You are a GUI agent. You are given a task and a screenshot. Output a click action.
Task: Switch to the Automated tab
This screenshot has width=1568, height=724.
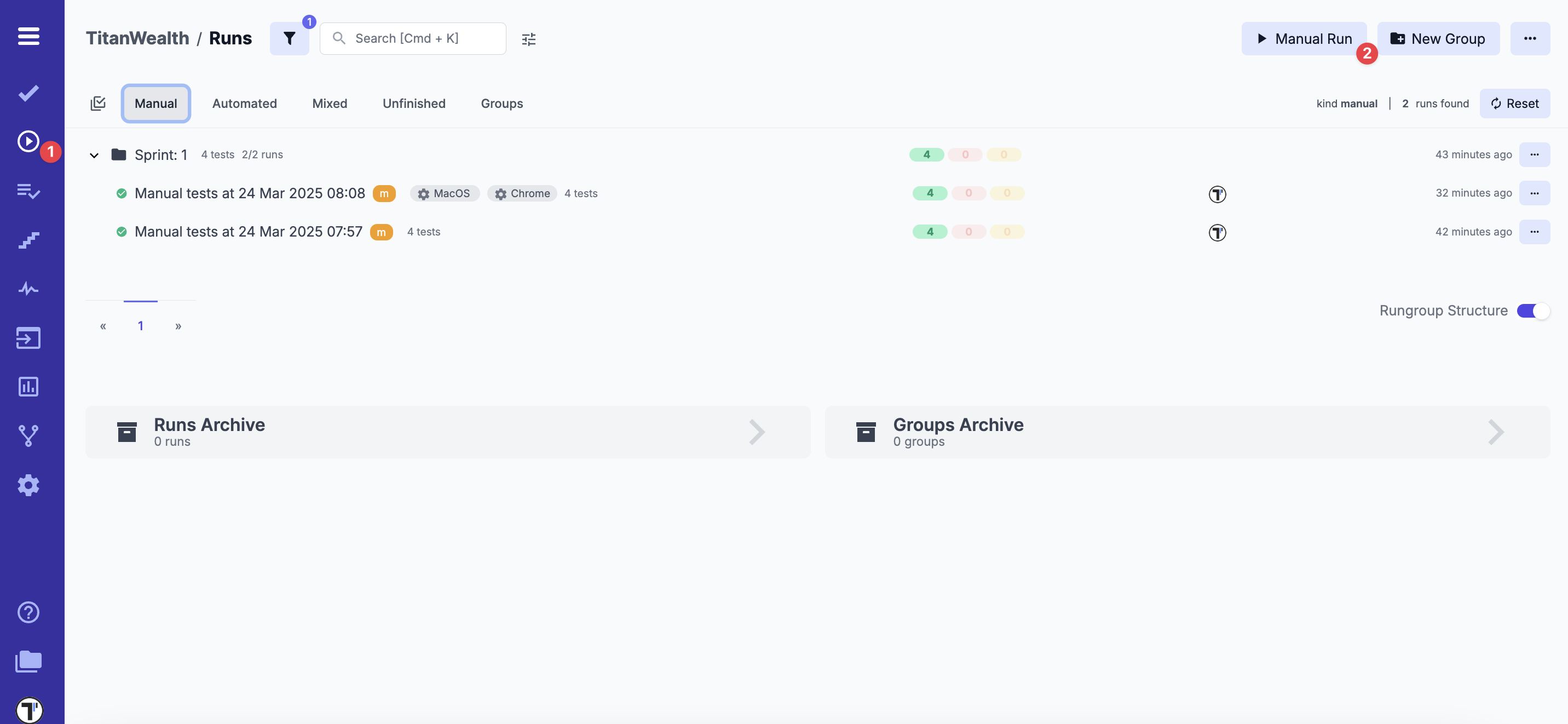244,104
